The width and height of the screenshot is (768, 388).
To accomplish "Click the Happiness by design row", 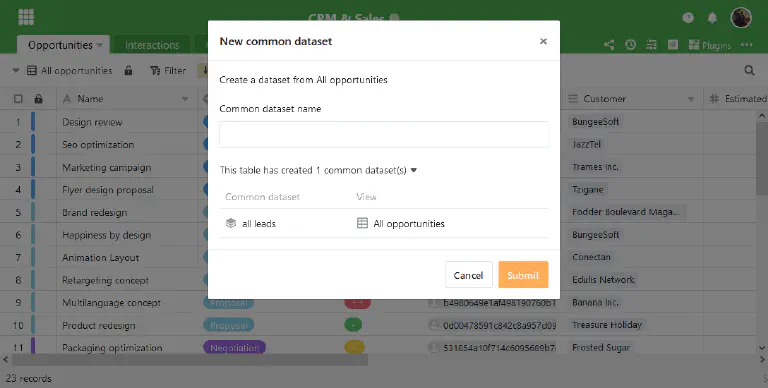I will [x=106, y=235].
